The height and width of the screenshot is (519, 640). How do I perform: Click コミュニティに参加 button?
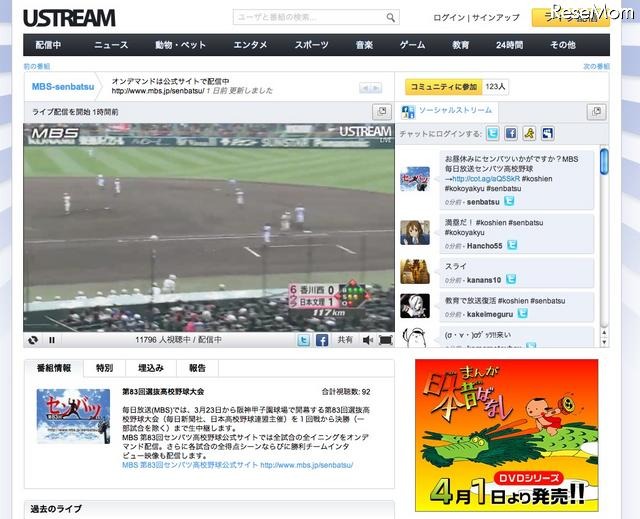444,86
